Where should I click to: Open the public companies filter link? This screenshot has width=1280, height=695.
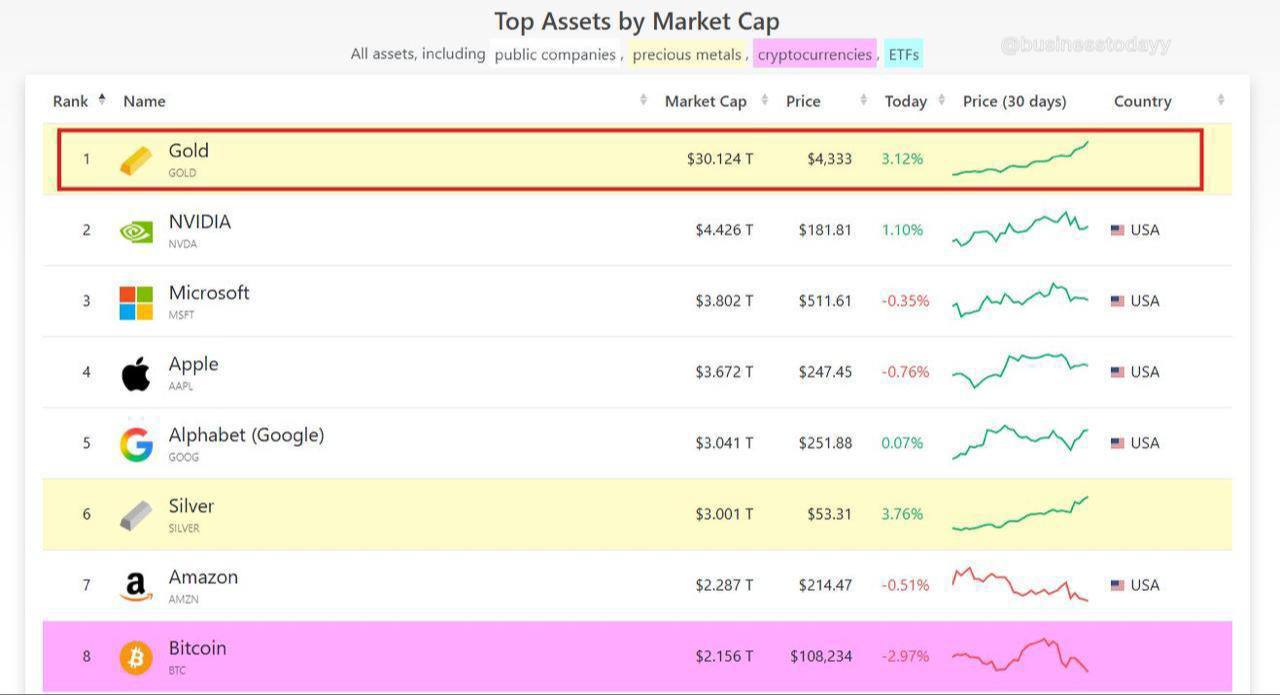coord(555,54)
